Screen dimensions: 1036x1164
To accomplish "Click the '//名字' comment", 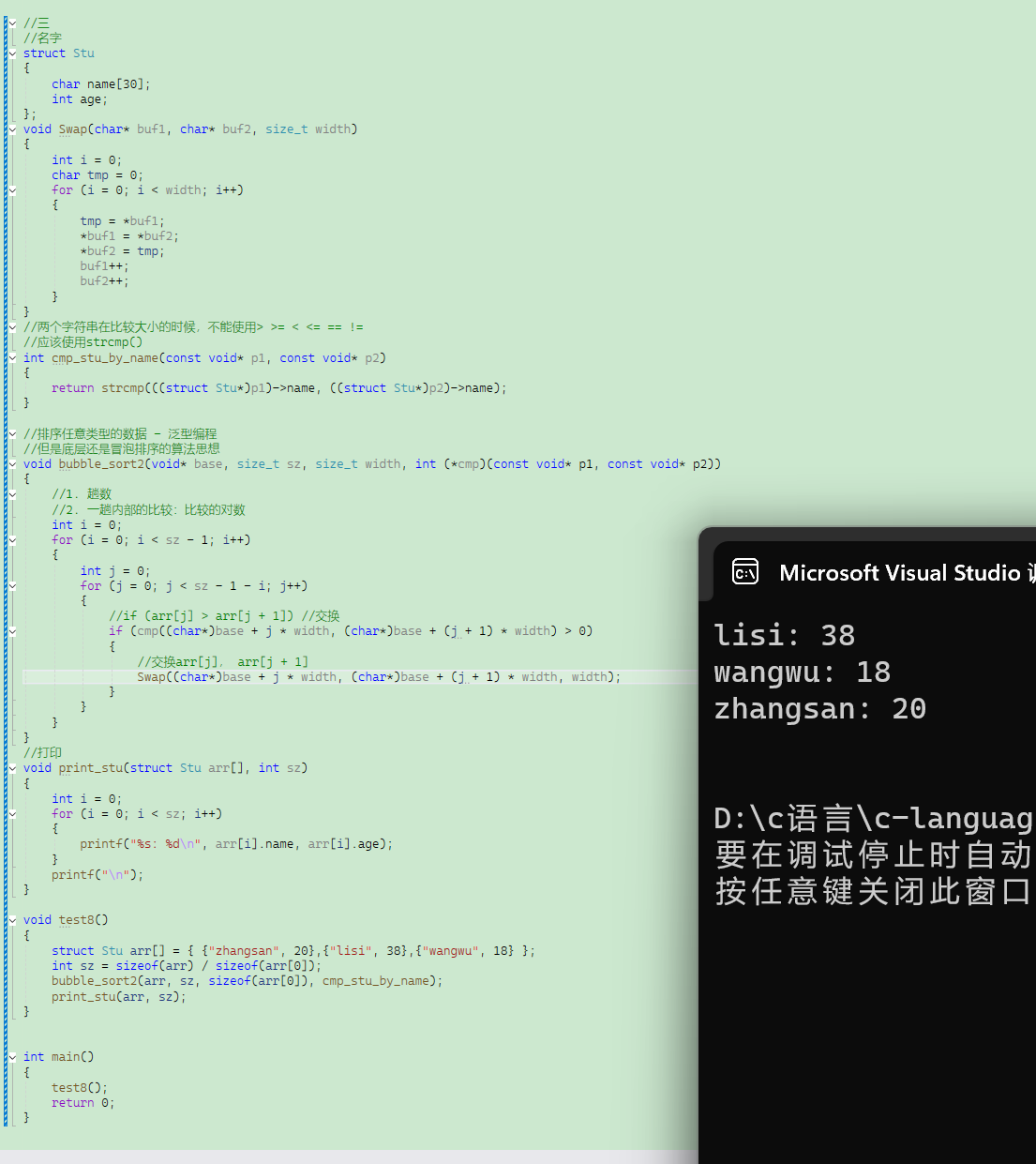I will point(42,38).
